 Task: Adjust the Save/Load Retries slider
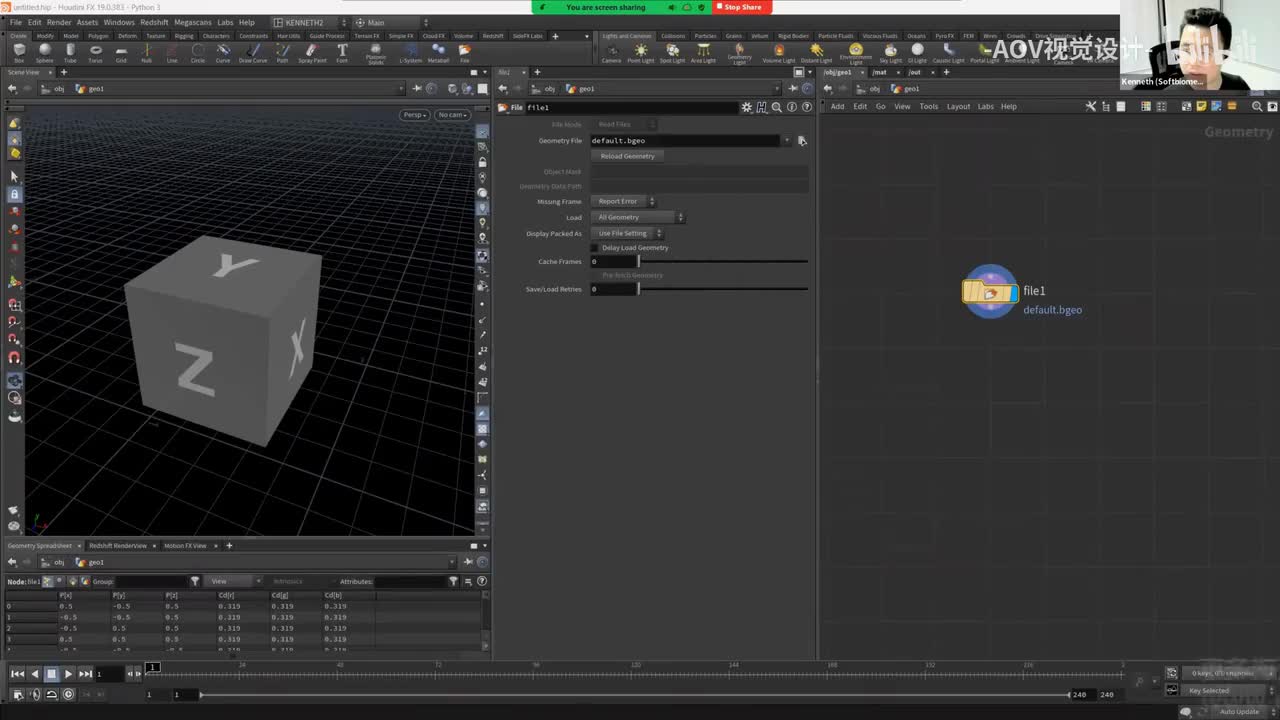coord(723,289)
